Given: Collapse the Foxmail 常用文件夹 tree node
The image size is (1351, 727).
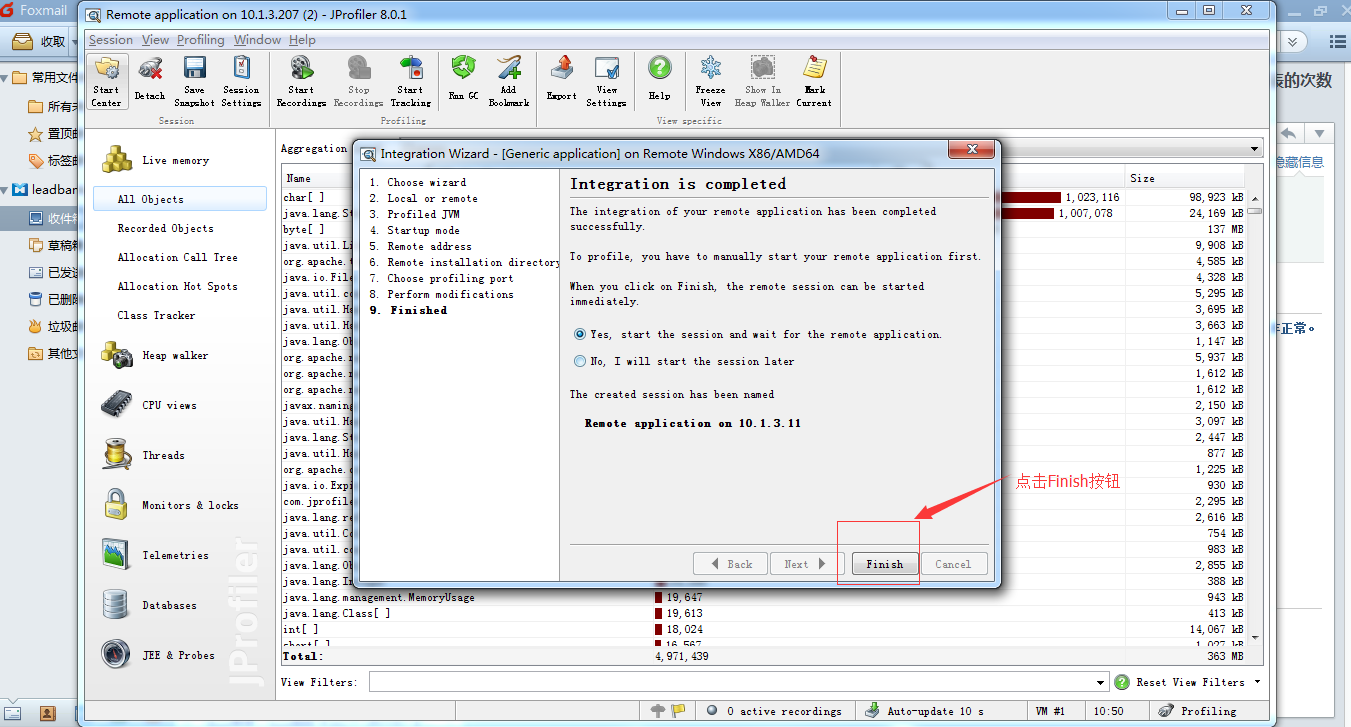Looking at the screenshot, I should (5, 77).
